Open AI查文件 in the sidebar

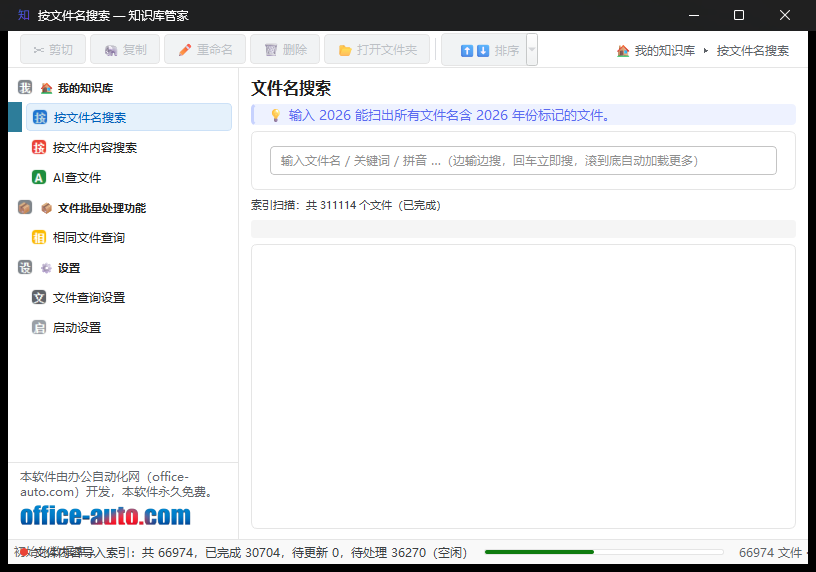click(x=77, y=177)
